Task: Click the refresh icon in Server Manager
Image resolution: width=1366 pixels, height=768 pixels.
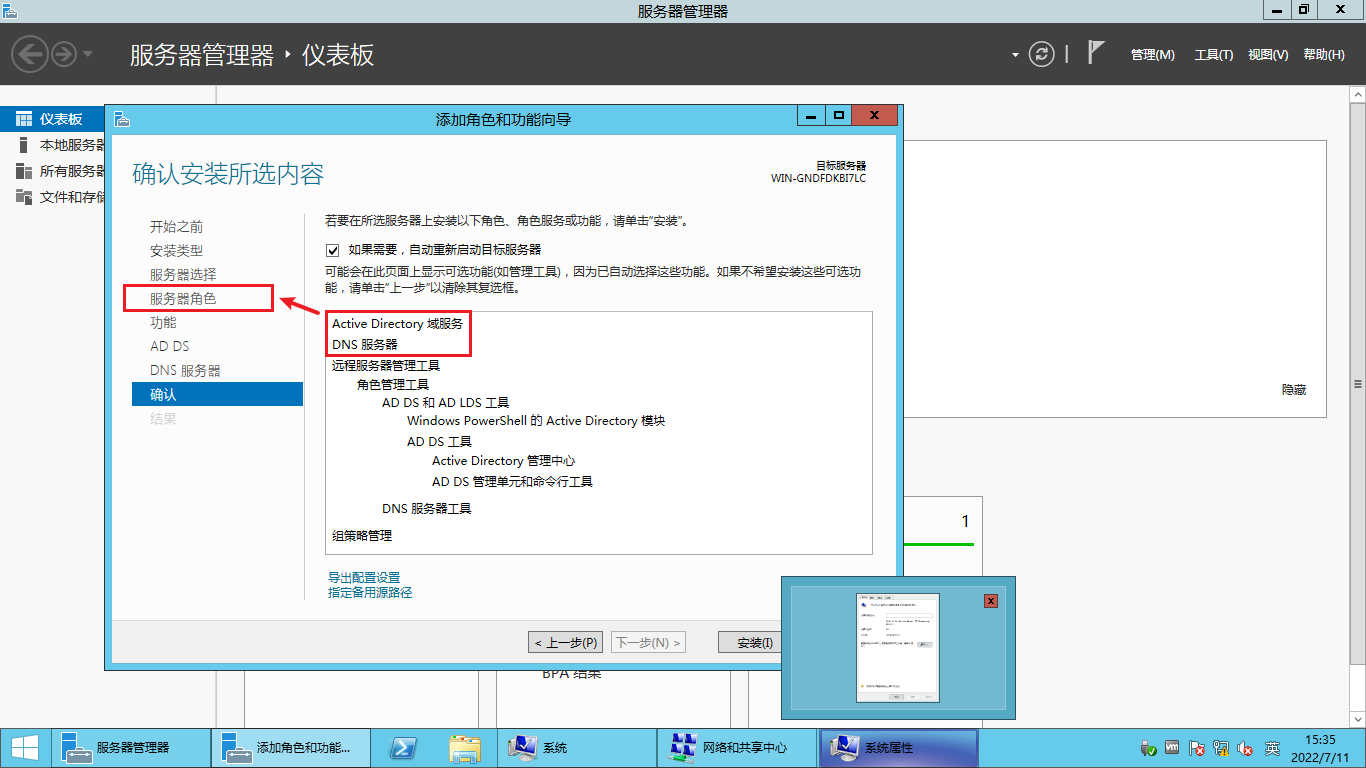Action: click(x=1041, y=55)
